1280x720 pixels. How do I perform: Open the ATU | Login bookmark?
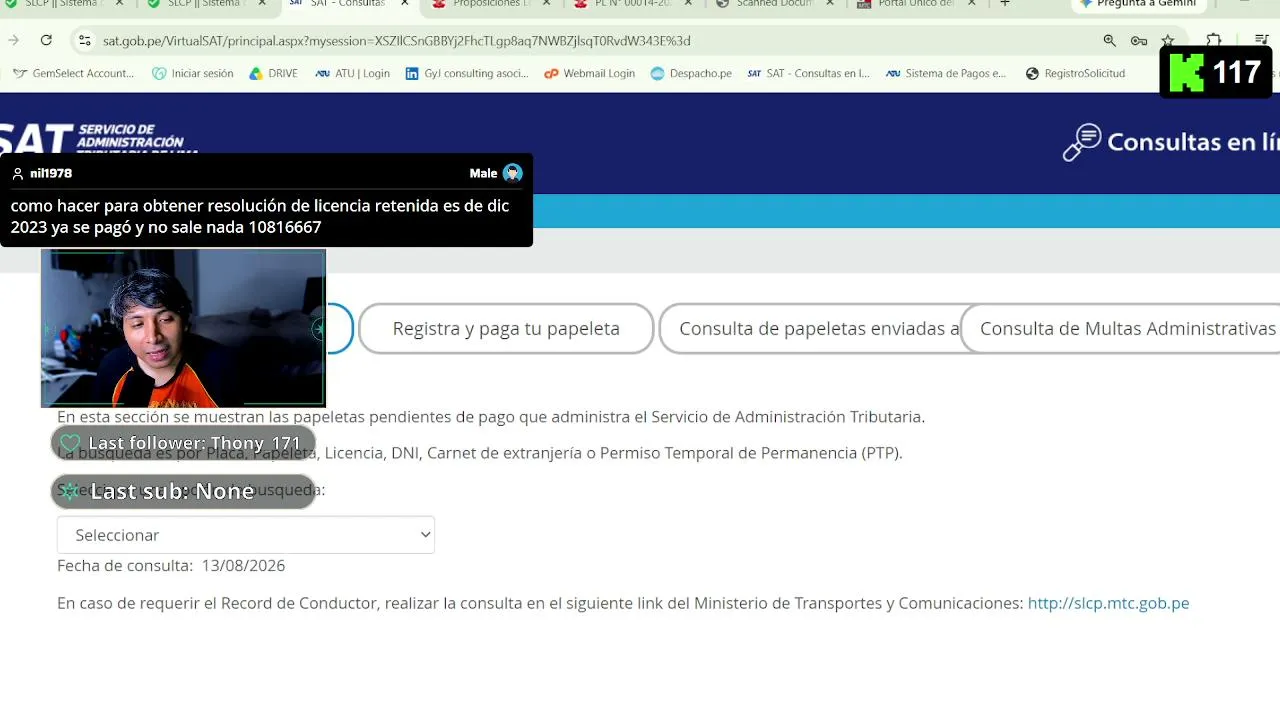(x=353, y=73)
